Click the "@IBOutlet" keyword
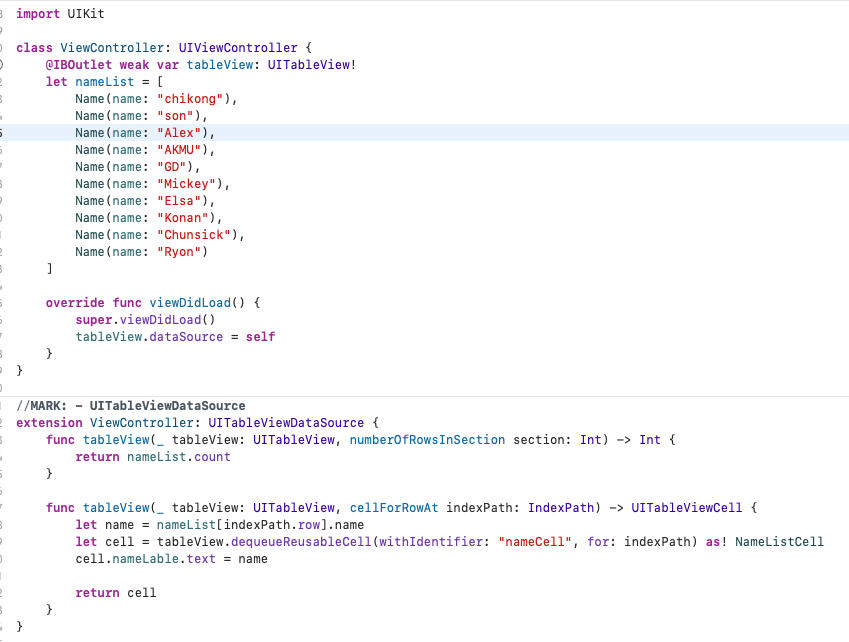This screenshot has width=849, height=642. coord(79,64)
